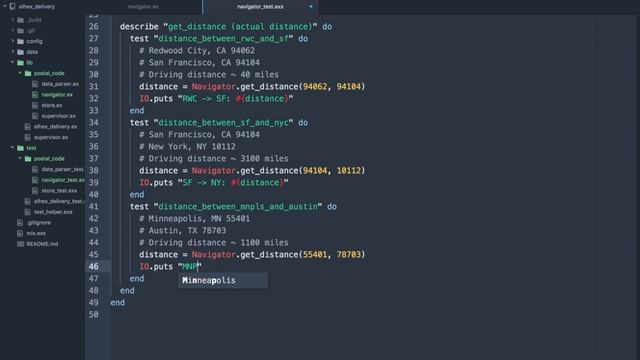Click the data_parser_test file icon
Viewport: 640px width, 360px height.
35,169
